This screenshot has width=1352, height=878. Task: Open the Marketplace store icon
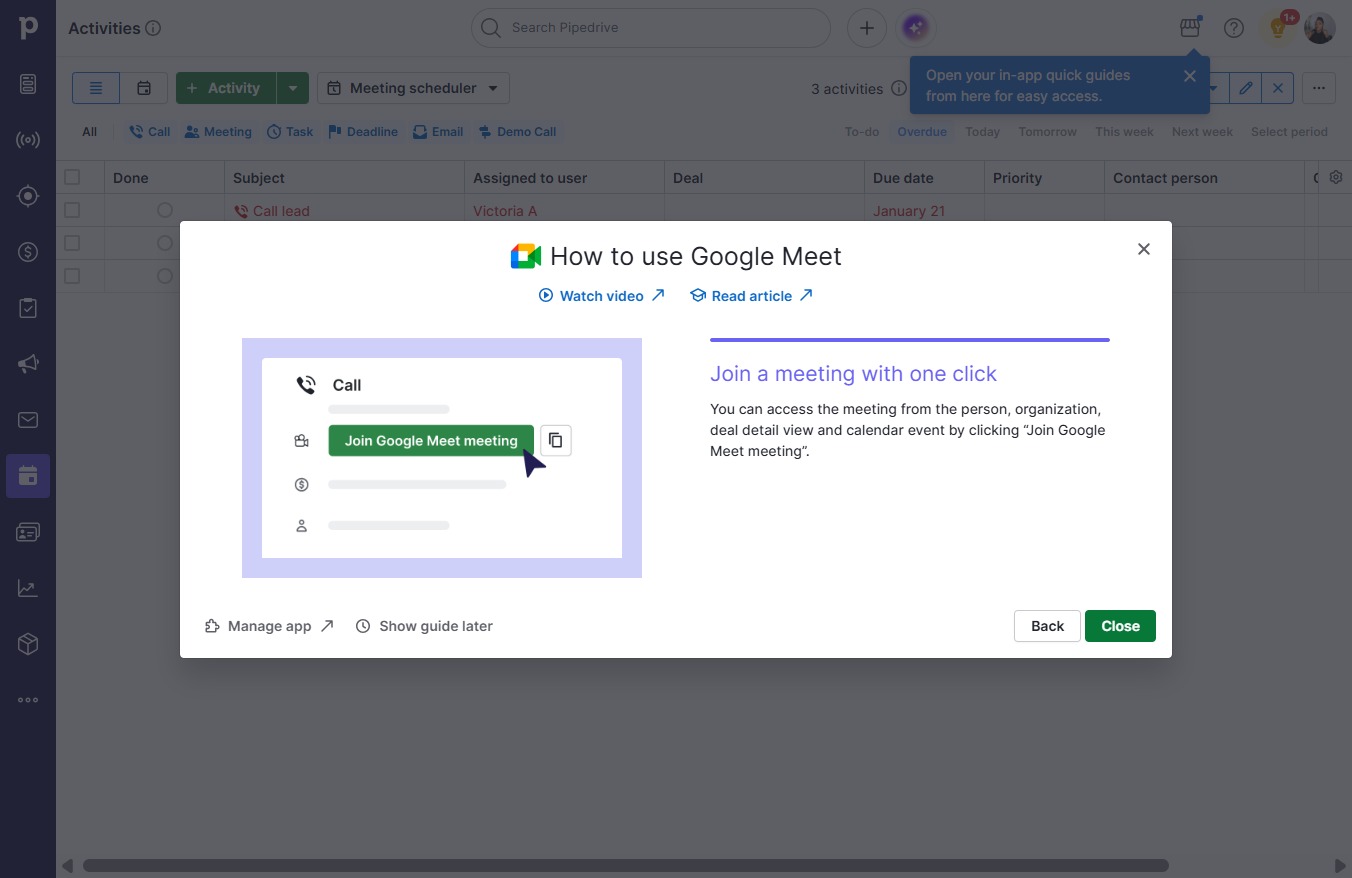click(x=1190, y=28)
